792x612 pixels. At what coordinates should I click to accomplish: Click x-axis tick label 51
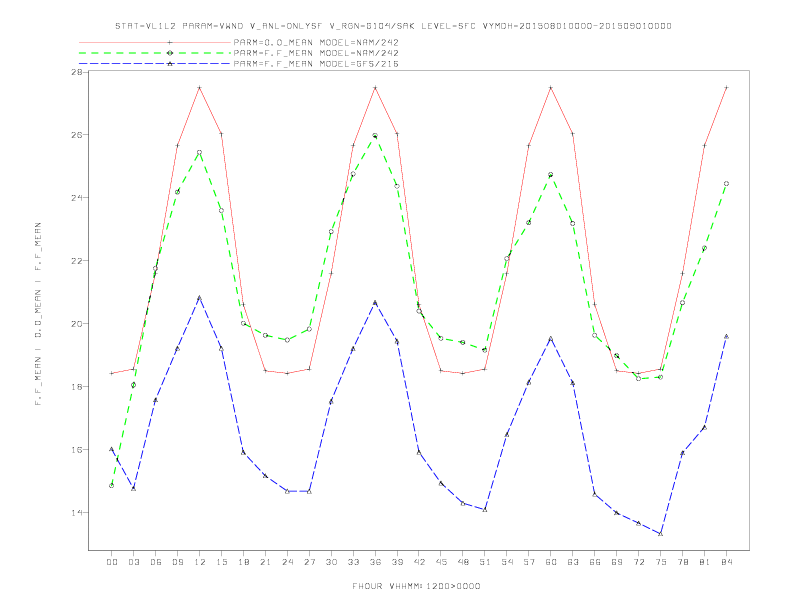pos(485,562)
